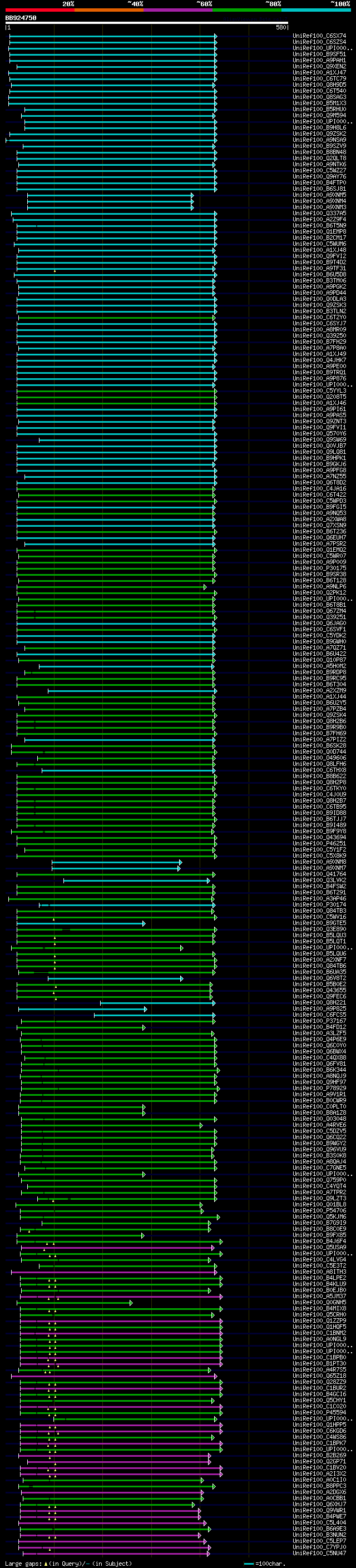Select UniRef100_B9WGY2 label
Screen dimensions: 356x1568
tap(319, 1143)
